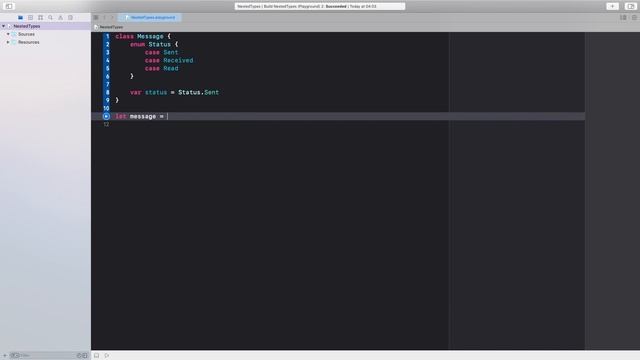
Task: Select the Sources folder row
Action: 45,34
